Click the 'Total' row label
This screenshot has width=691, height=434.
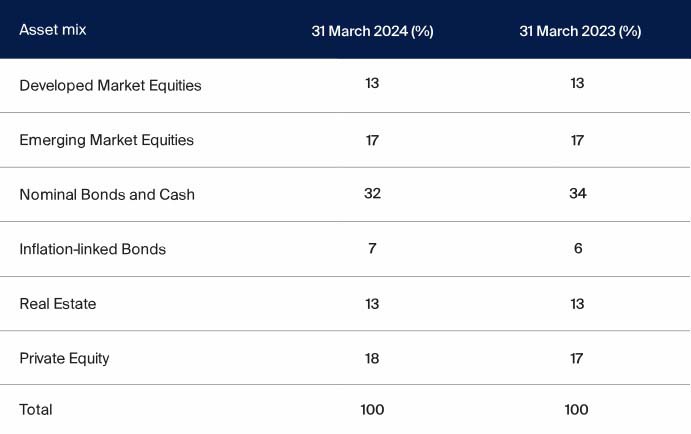pyautogui.click(x=36, y=410)
